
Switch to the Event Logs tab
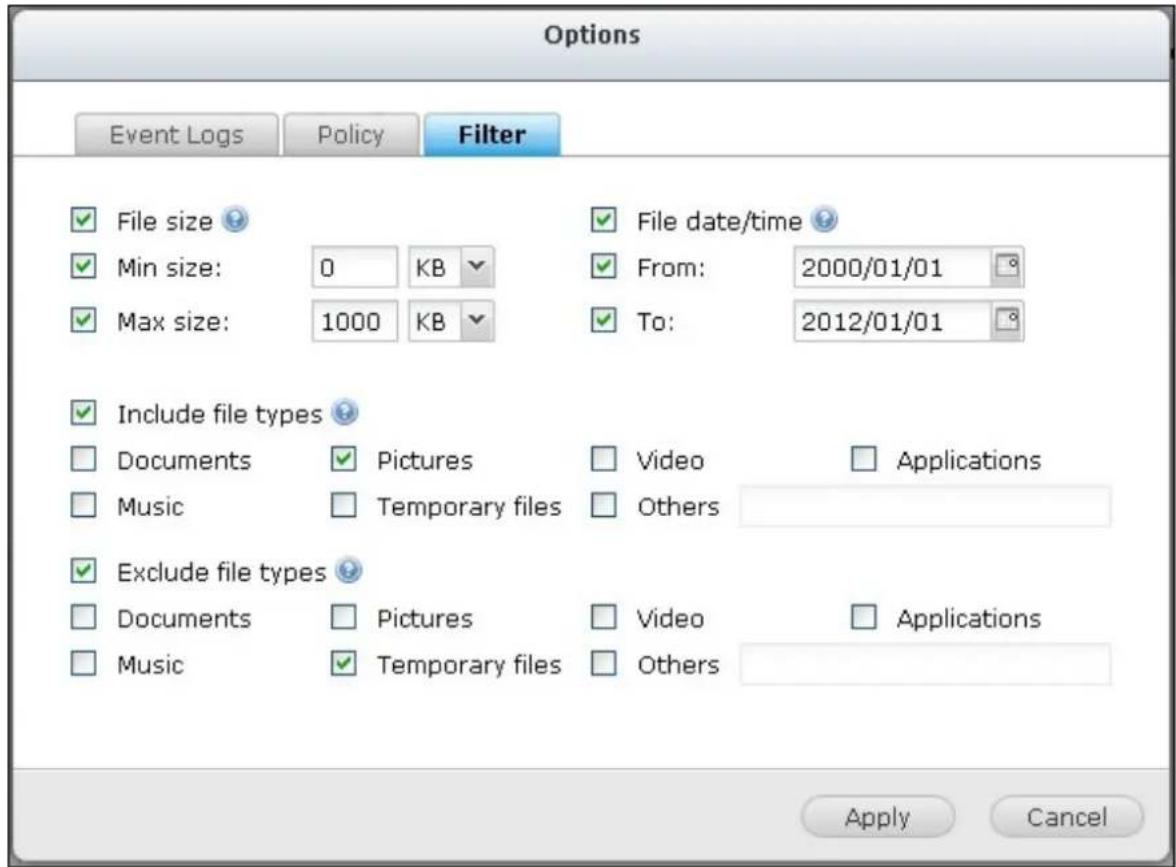click(x=176, y=135)
